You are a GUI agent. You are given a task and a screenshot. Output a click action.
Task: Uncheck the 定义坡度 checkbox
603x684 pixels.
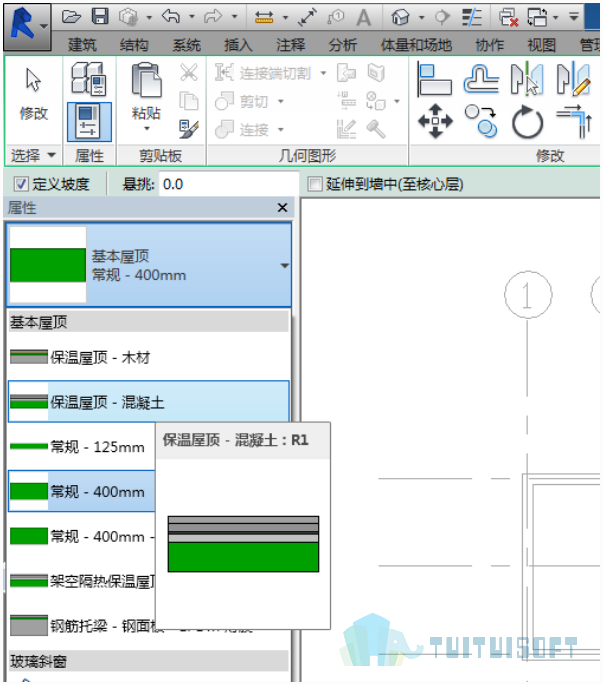click(x=21, y=184)
